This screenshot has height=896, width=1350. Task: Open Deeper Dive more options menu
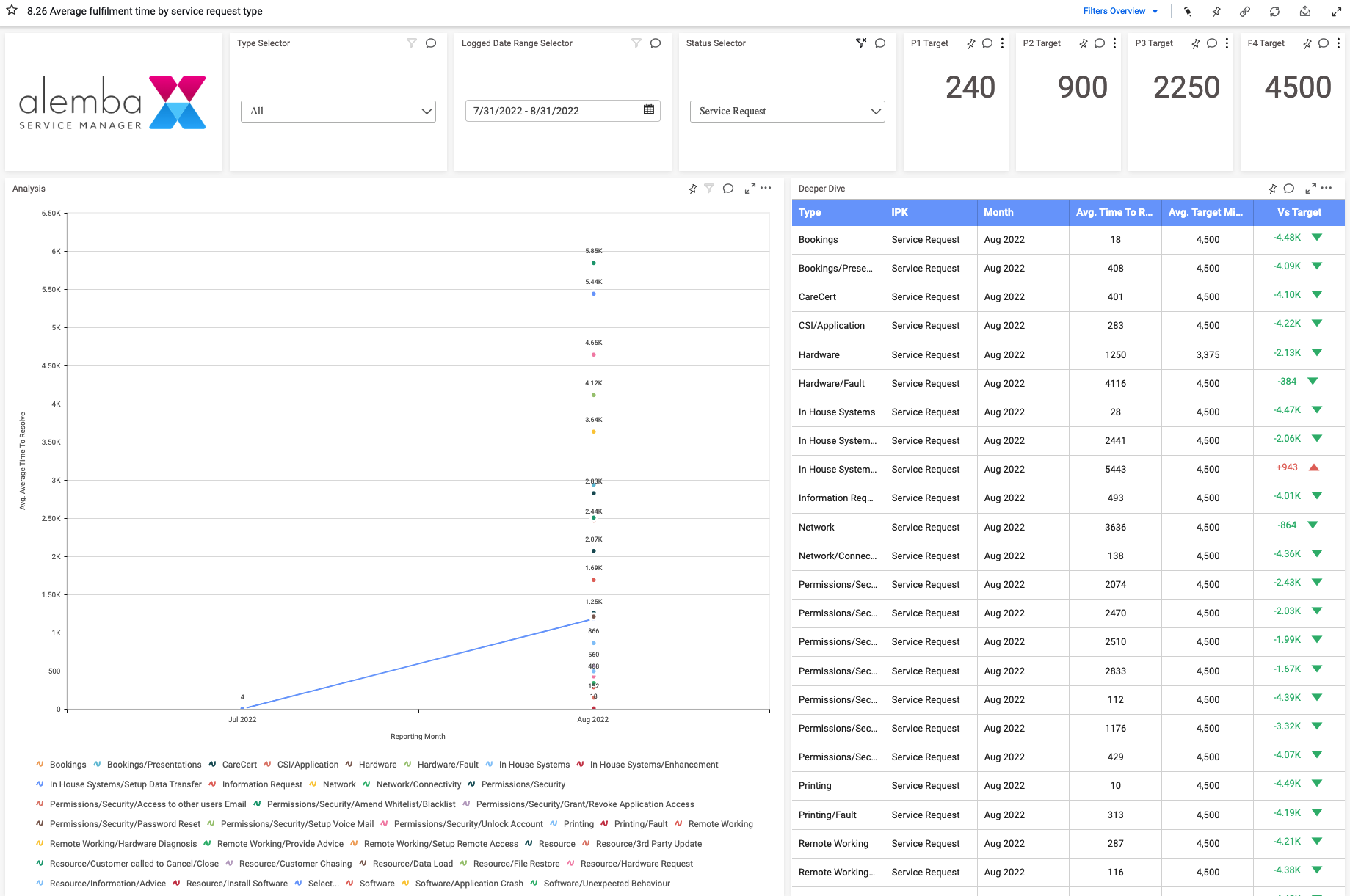(x=1327, y=189)
